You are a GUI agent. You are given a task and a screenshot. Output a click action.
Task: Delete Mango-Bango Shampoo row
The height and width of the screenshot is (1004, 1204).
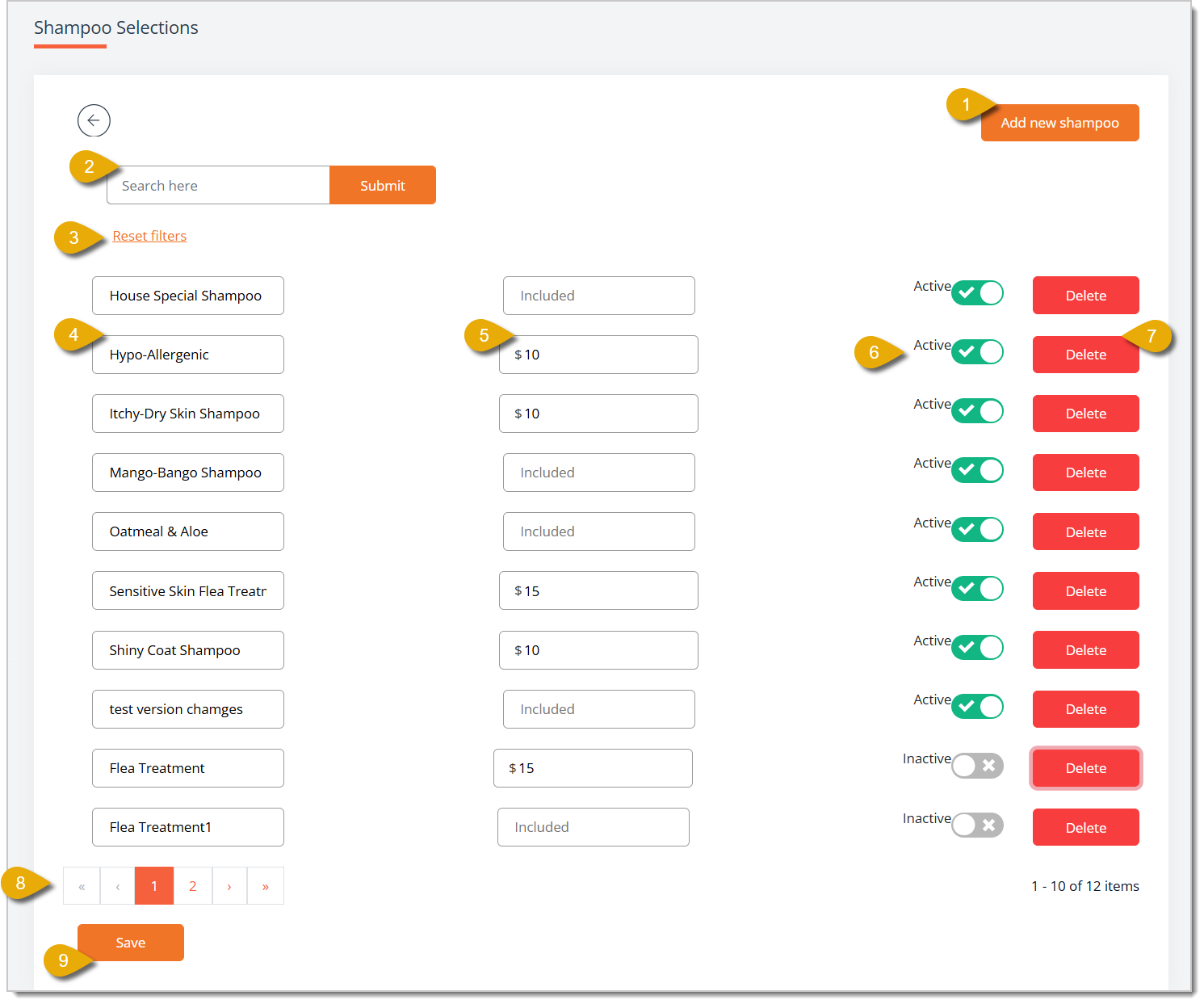1086,473
